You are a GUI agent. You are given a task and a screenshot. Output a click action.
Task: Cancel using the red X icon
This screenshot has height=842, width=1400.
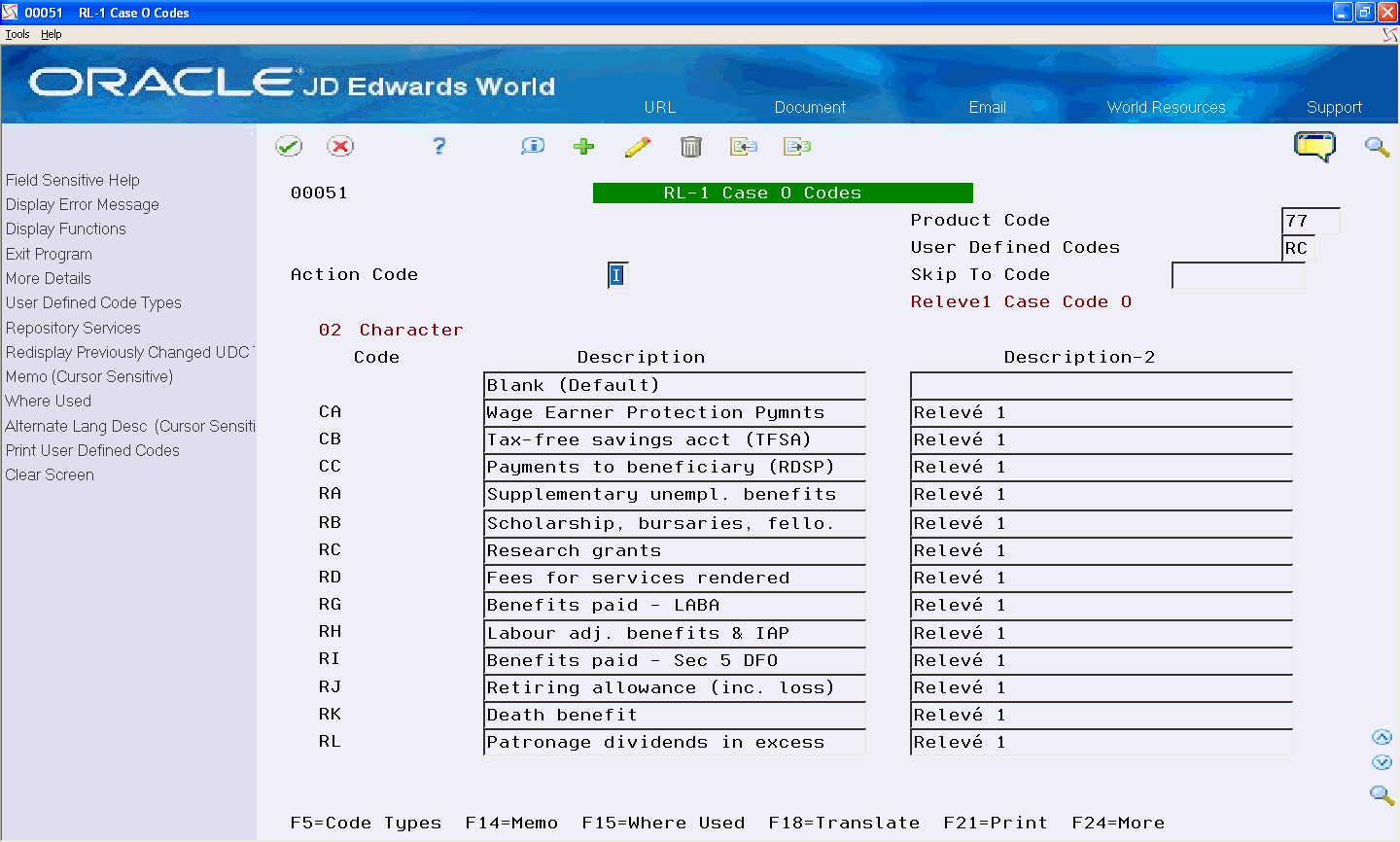tap(341, 146)
